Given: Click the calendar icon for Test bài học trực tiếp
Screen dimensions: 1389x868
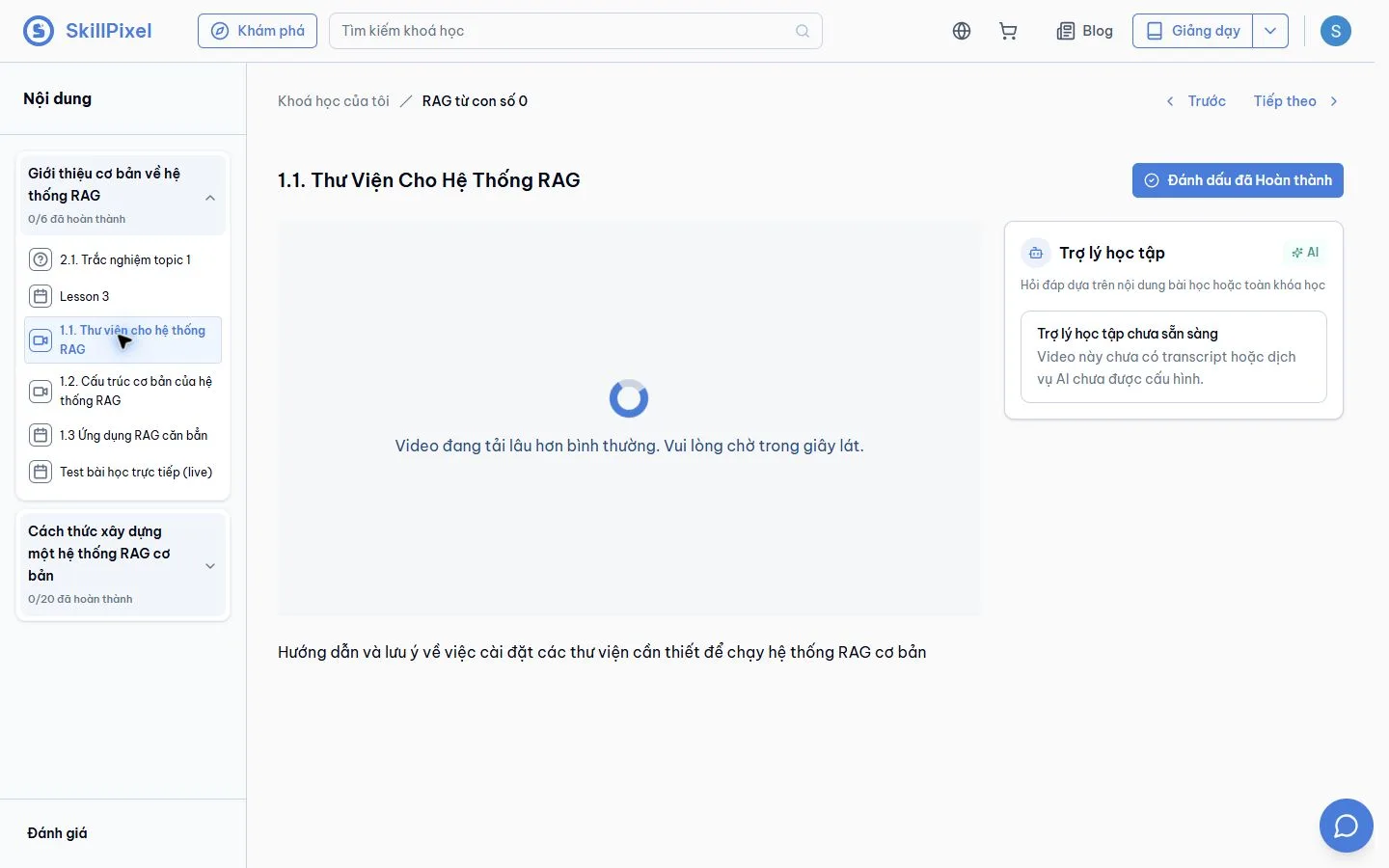Looking at the screenshot, I should click(41, 472).
